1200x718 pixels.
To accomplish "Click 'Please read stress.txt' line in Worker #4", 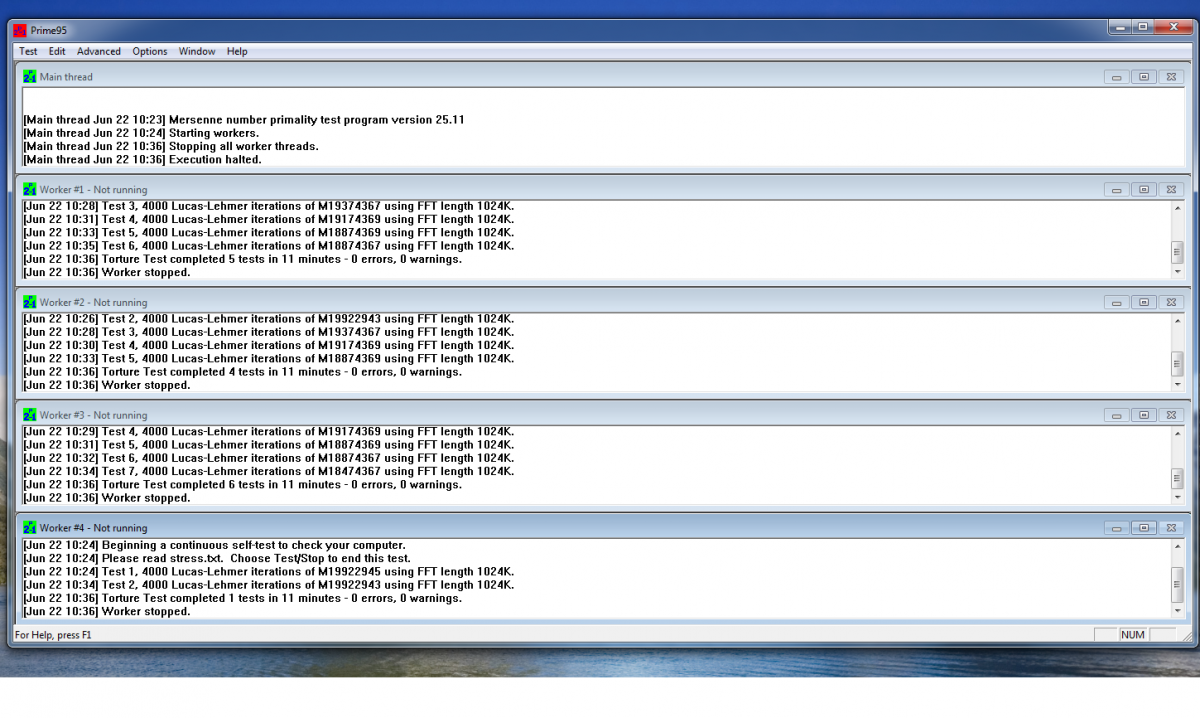I will click(x=217, y=558).
